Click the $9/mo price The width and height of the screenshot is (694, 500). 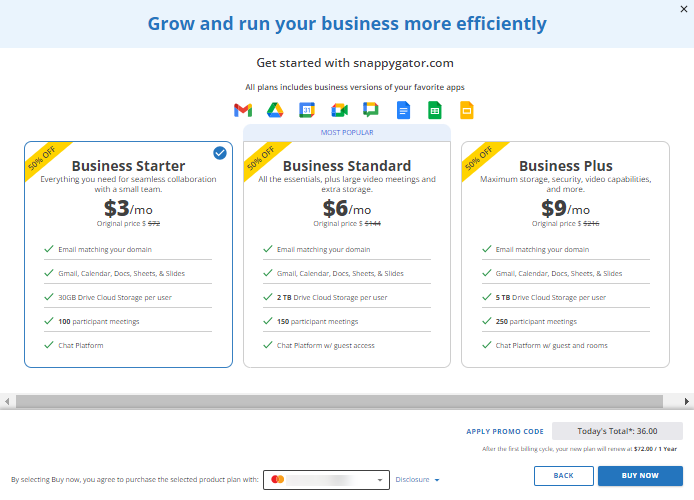click(565, 208)
